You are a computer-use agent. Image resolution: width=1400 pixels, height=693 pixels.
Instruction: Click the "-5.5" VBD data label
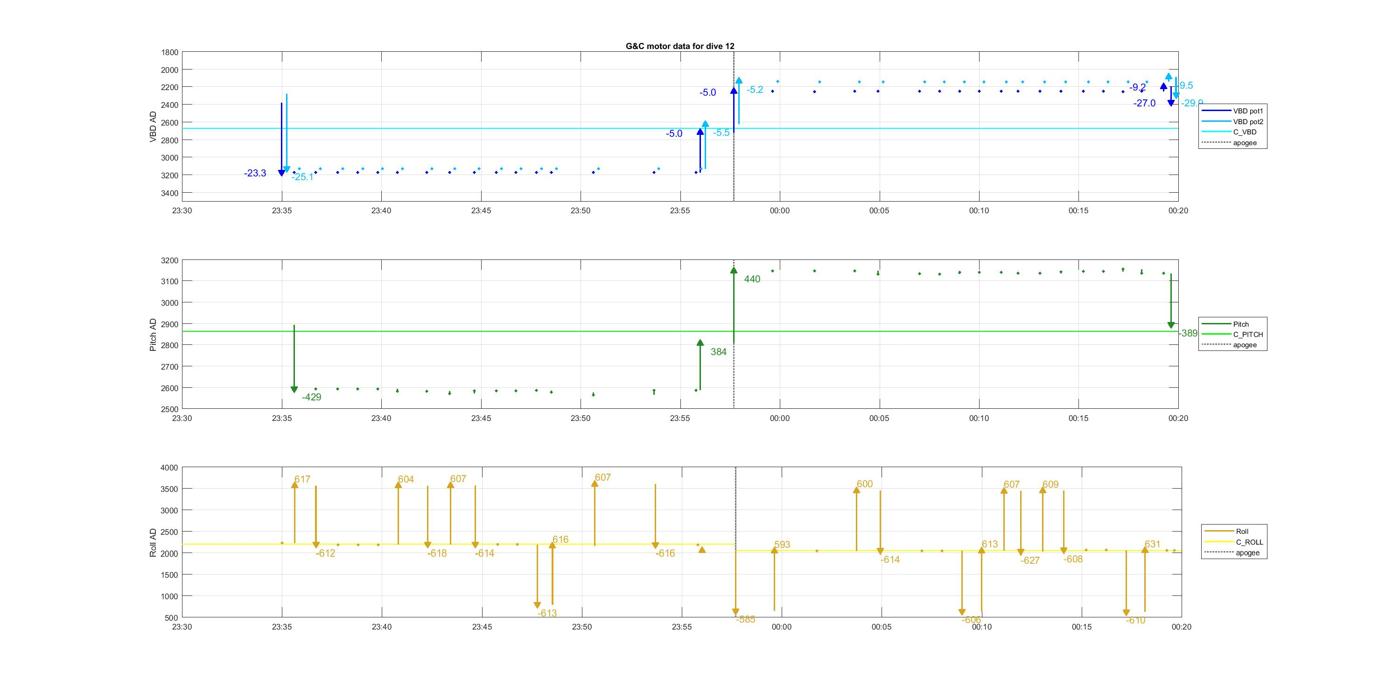pos(721,133)
